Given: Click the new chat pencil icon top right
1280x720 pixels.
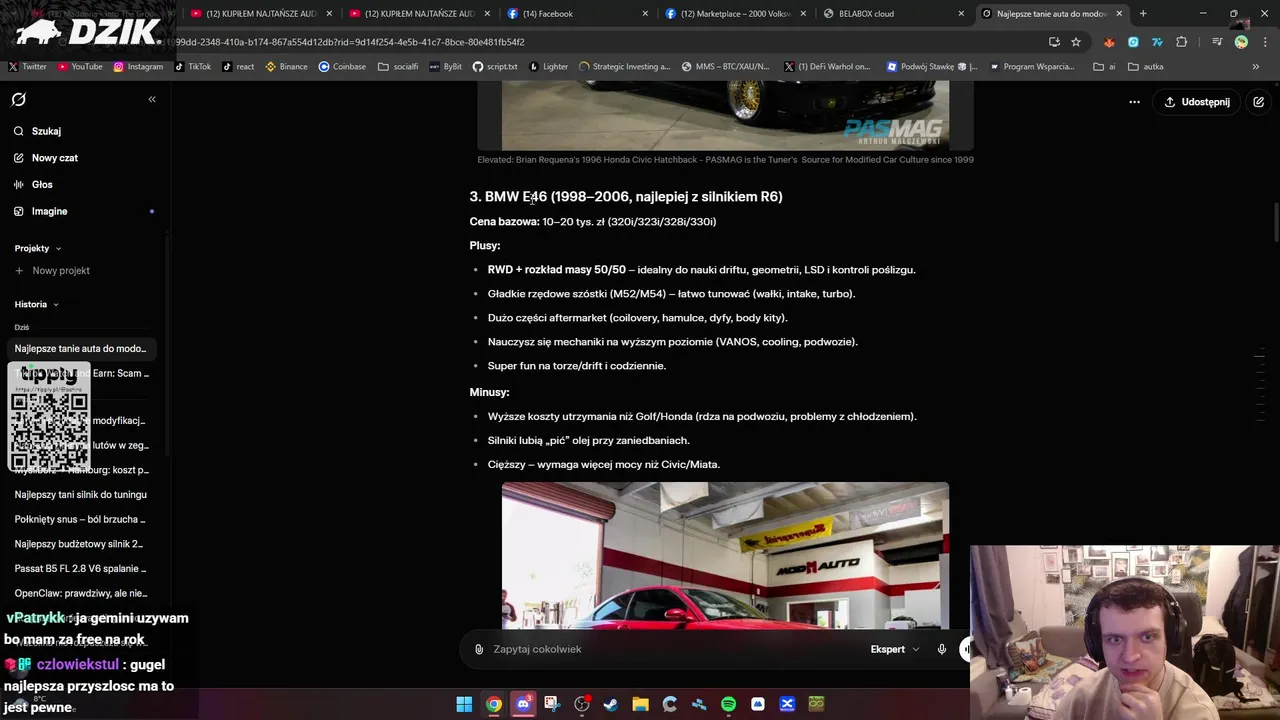Looking at the screenshot, I should [x=1259, y=102].
